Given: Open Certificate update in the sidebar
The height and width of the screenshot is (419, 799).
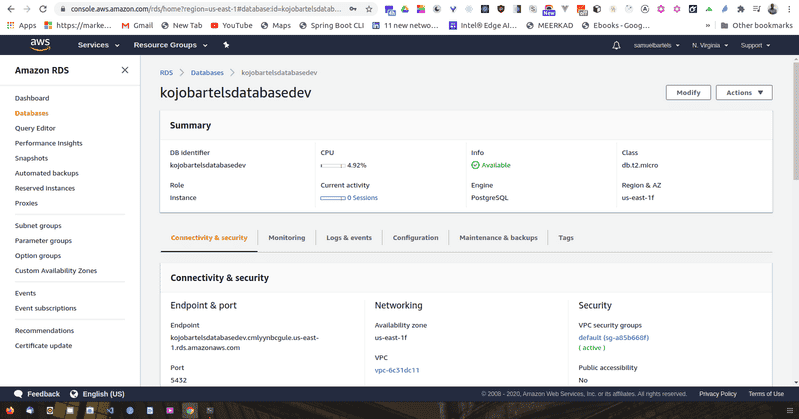Looking at the screenshot, I should pyautogui.click(x=43, y=346).
